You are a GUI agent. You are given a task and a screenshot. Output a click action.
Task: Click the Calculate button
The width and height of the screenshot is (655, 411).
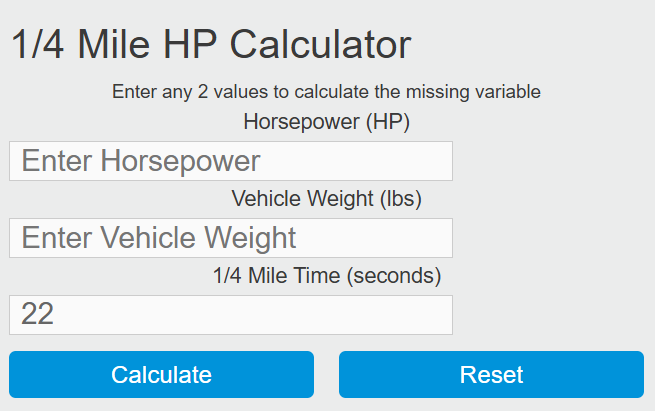pos(161,375)
